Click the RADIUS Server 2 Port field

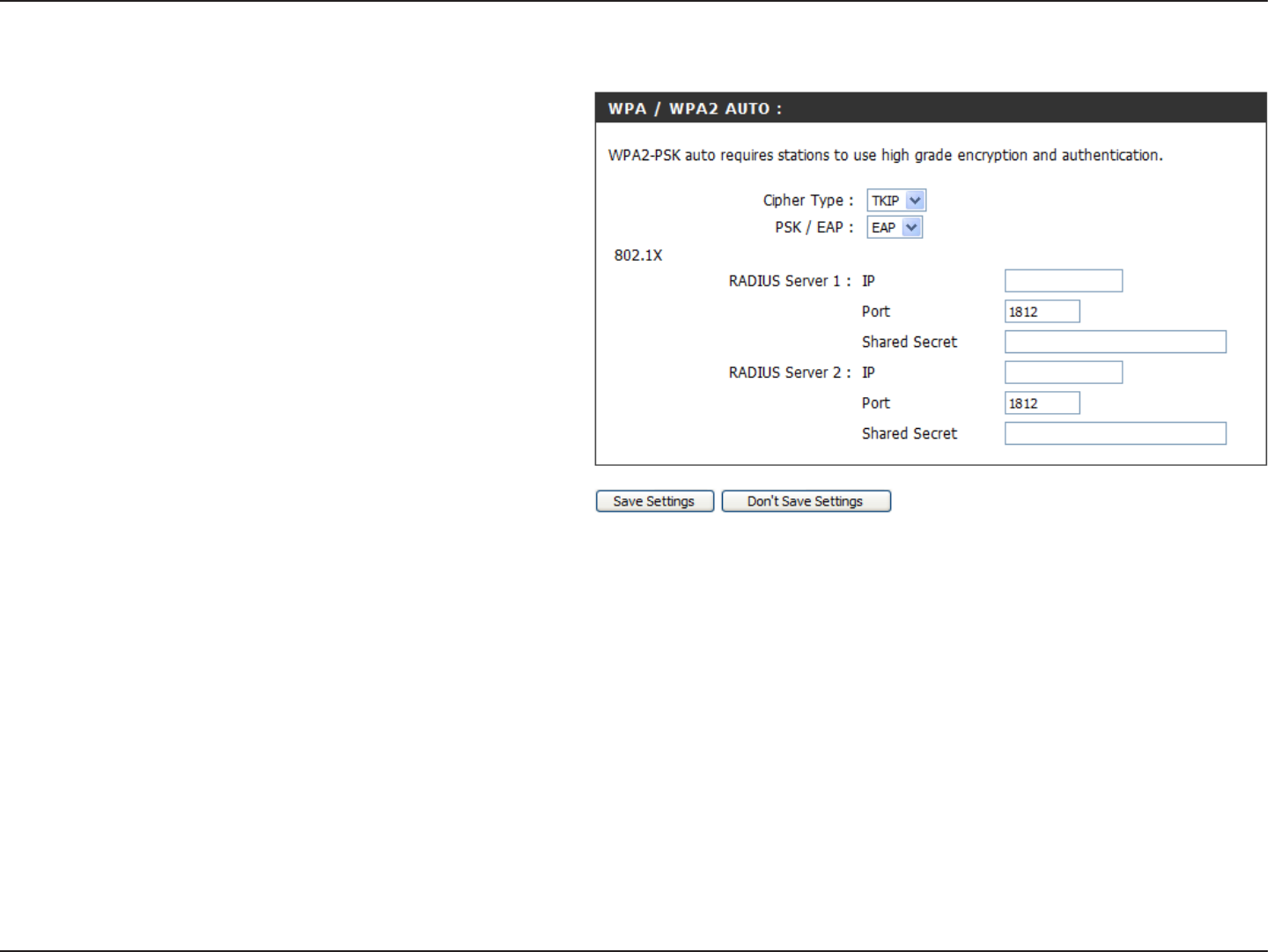click(x=1042, y=403)
